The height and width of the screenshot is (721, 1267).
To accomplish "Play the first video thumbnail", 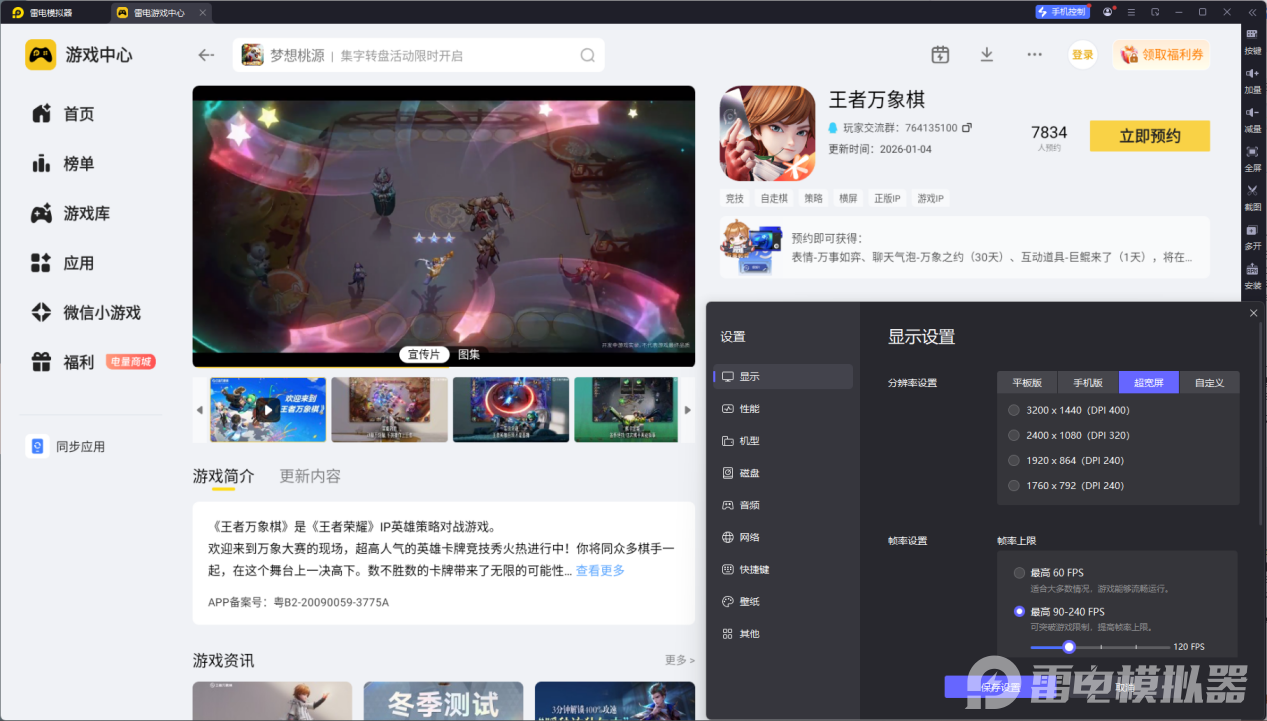I will pos(268,409).
